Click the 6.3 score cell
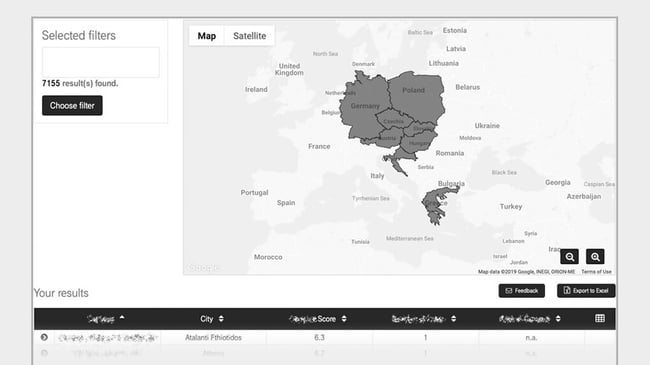The height and width of the screenshot is (365, 650). click(319, 338)
